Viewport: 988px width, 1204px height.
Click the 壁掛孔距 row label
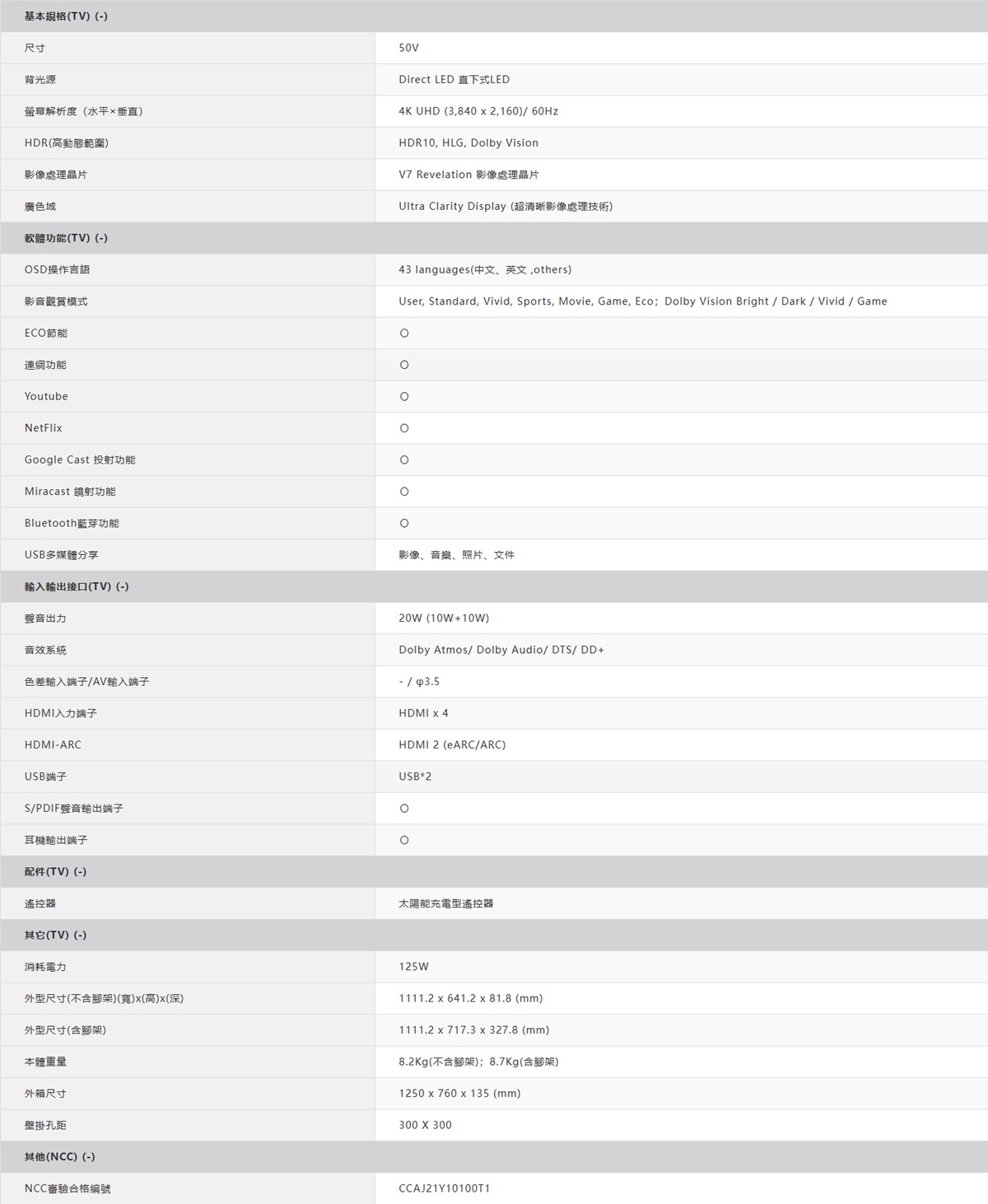click(x=45, y=1125)
